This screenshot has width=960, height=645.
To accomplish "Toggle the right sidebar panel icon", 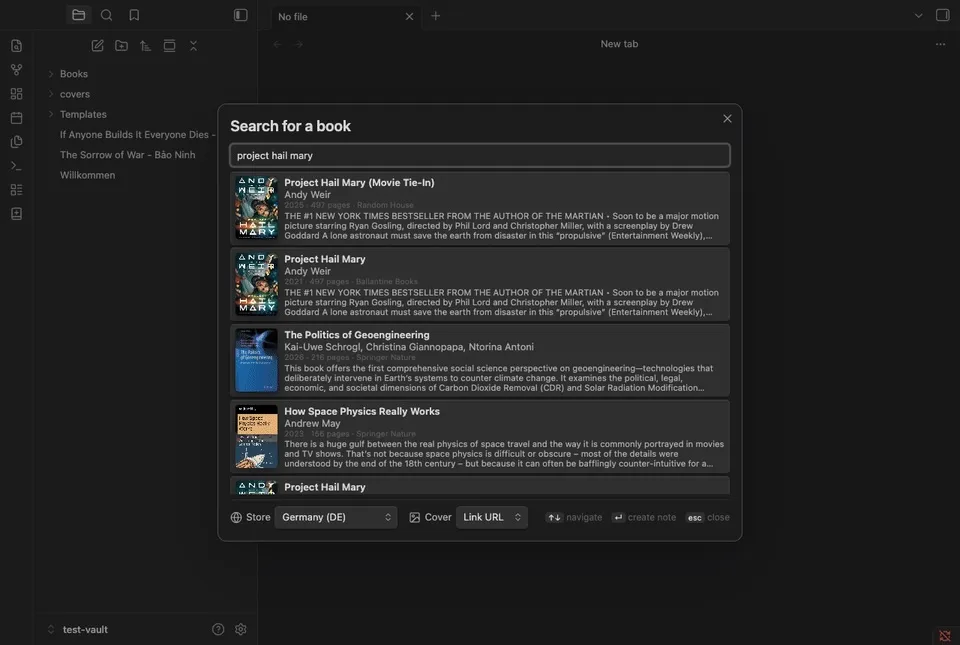I will [x=942, y=15].
